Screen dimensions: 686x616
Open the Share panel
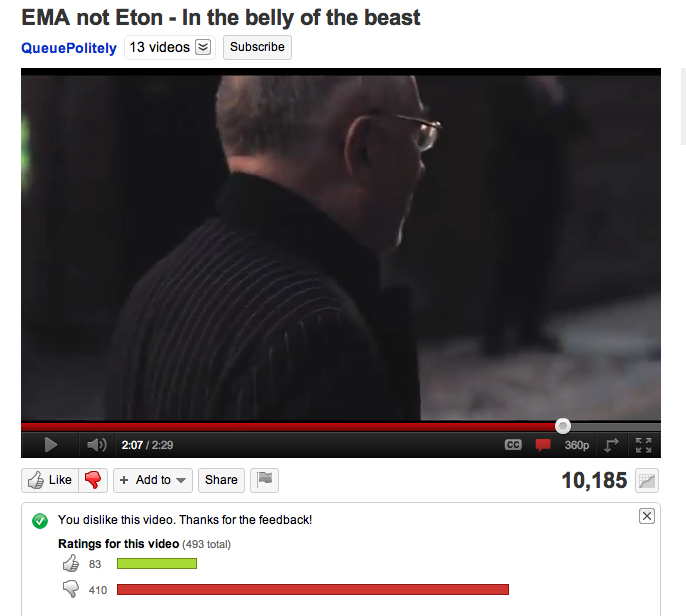pos(221,480)
